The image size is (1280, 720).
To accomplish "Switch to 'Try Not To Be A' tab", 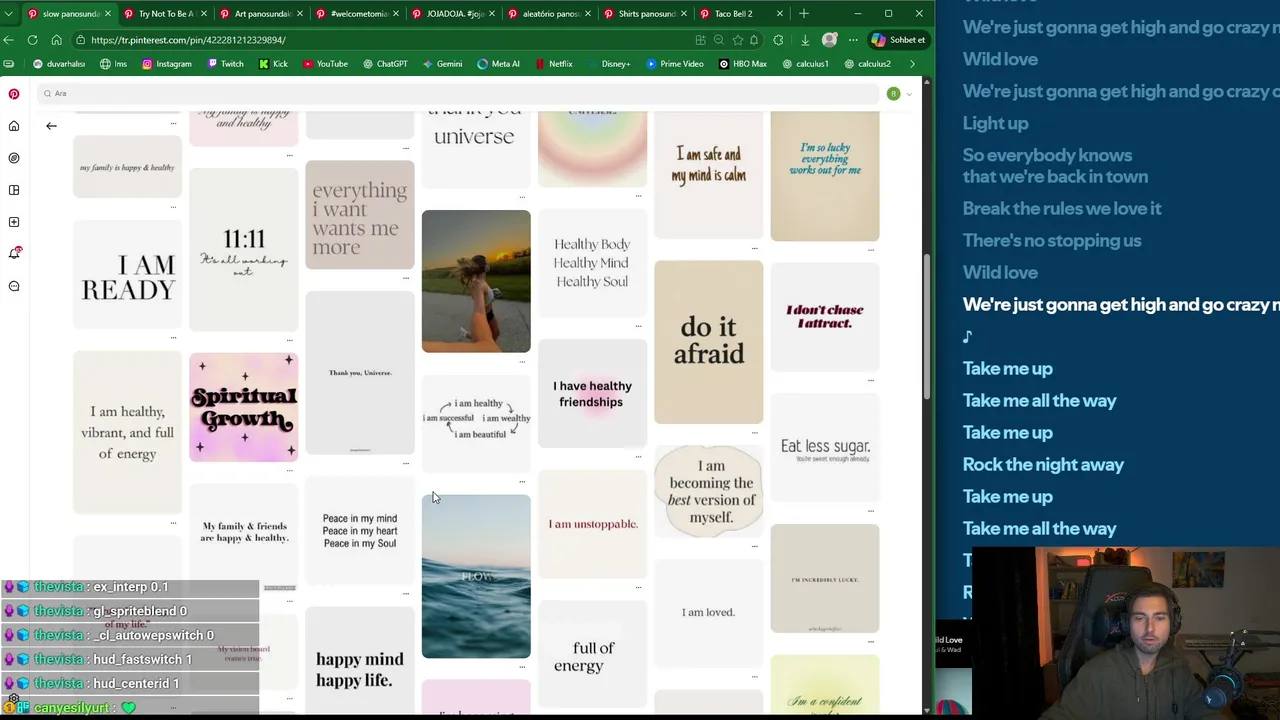I will click(x=166, y=14).
